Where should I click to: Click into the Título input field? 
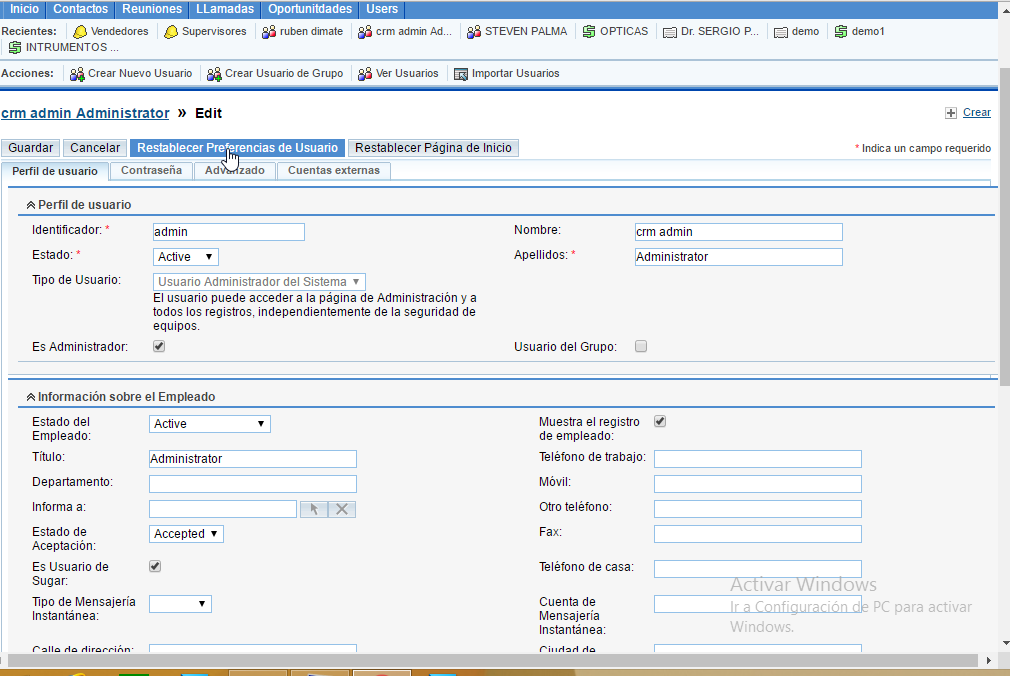coord(252,459)
